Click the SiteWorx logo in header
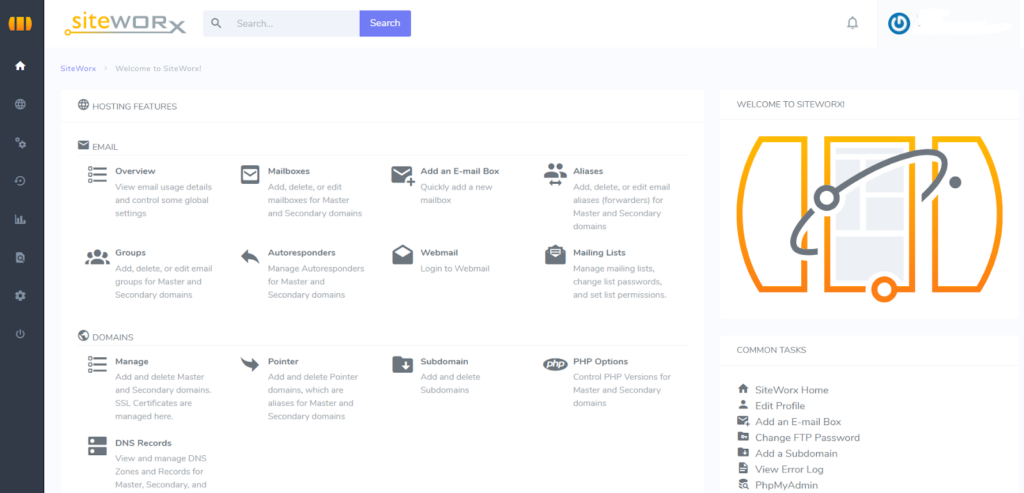Image resolution: width=1024 pixels, height=493 pixels. (125, 24)
